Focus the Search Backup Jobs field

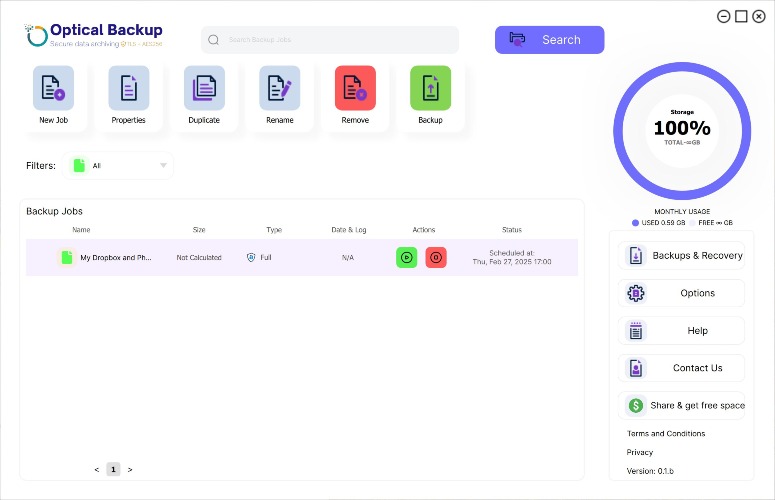tap(330, 40)
